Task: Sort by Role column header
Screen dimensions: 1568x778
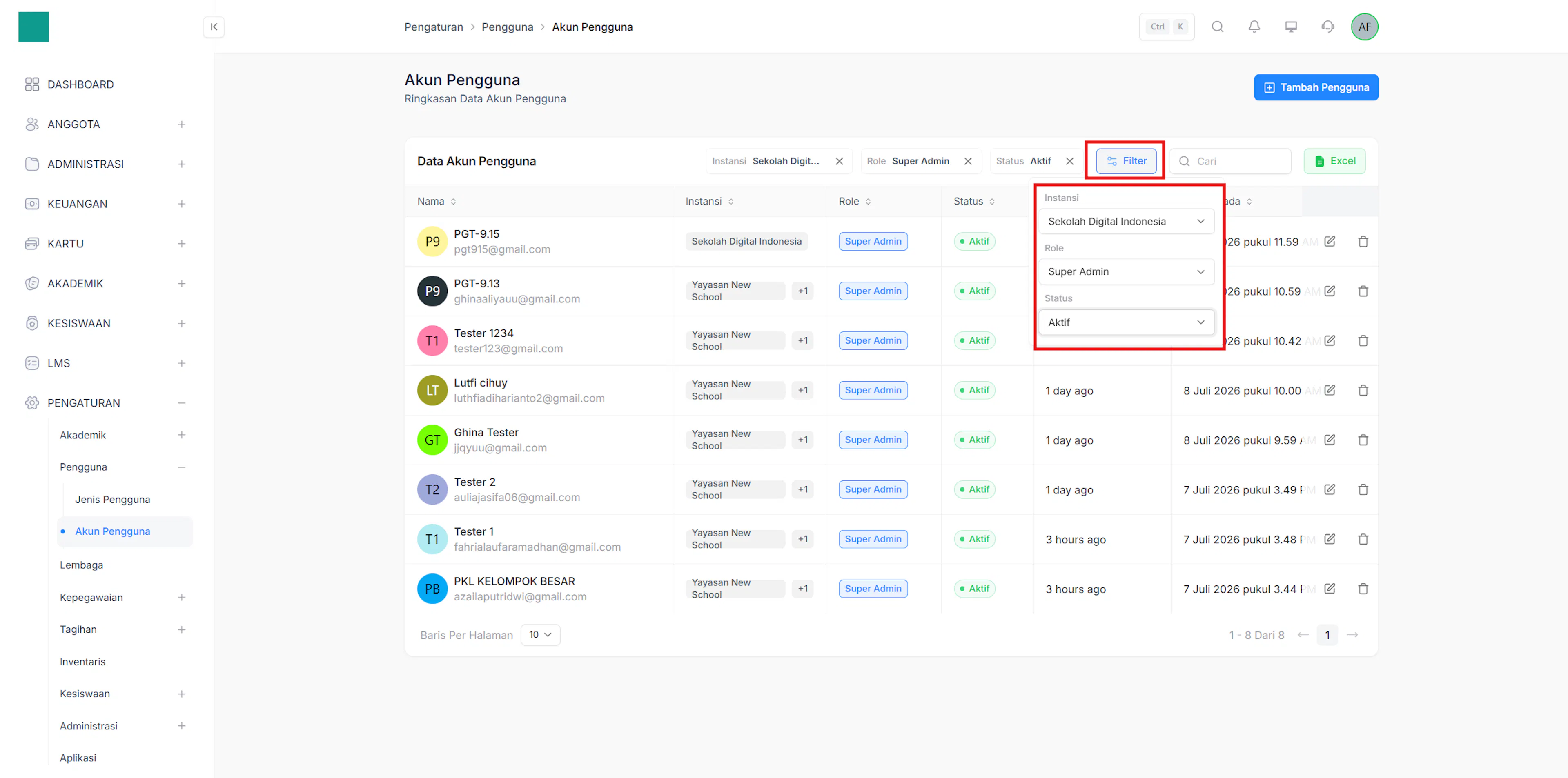Action: (855, 201)
